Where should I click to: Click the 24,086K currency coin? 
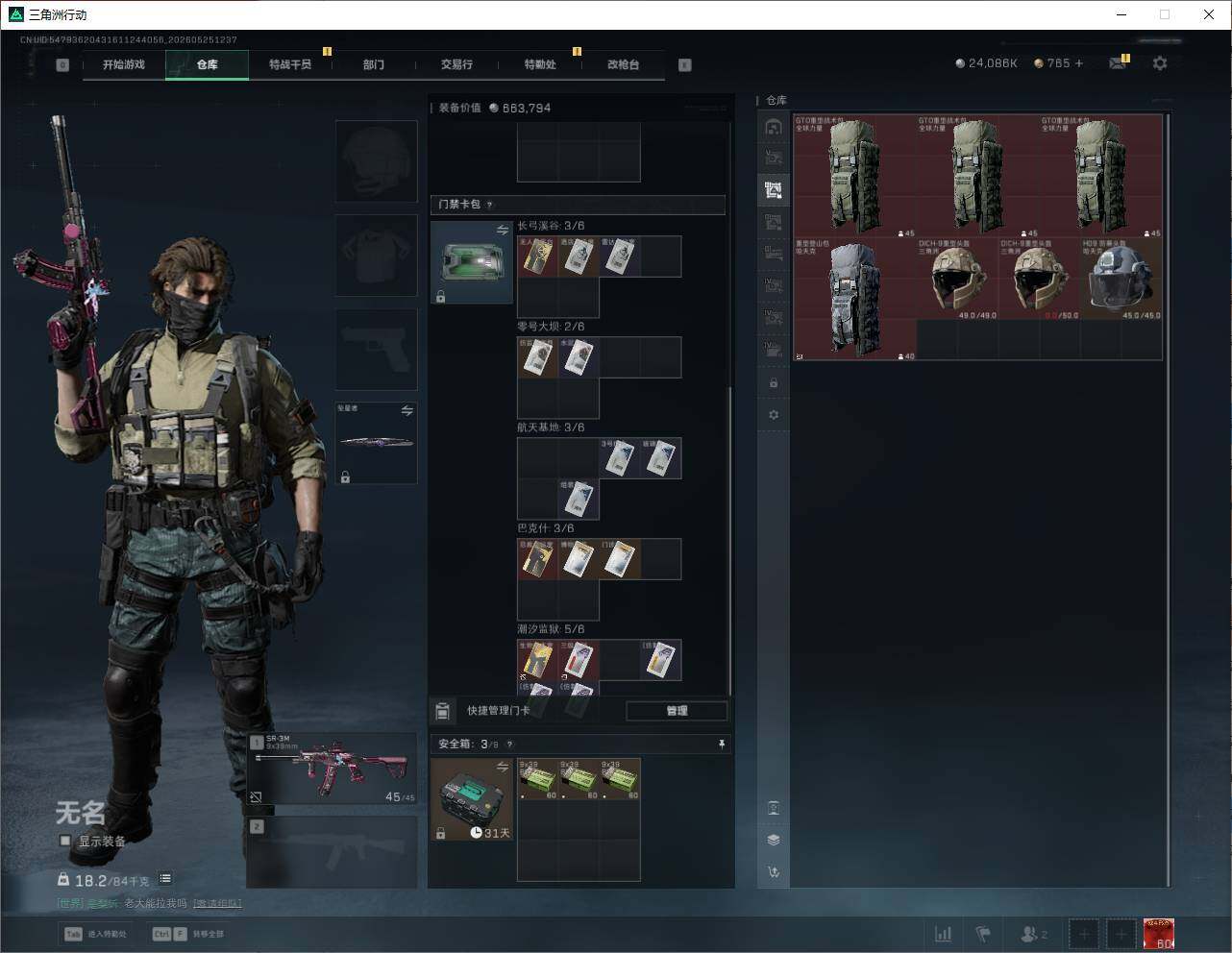[x=960, y=63]
